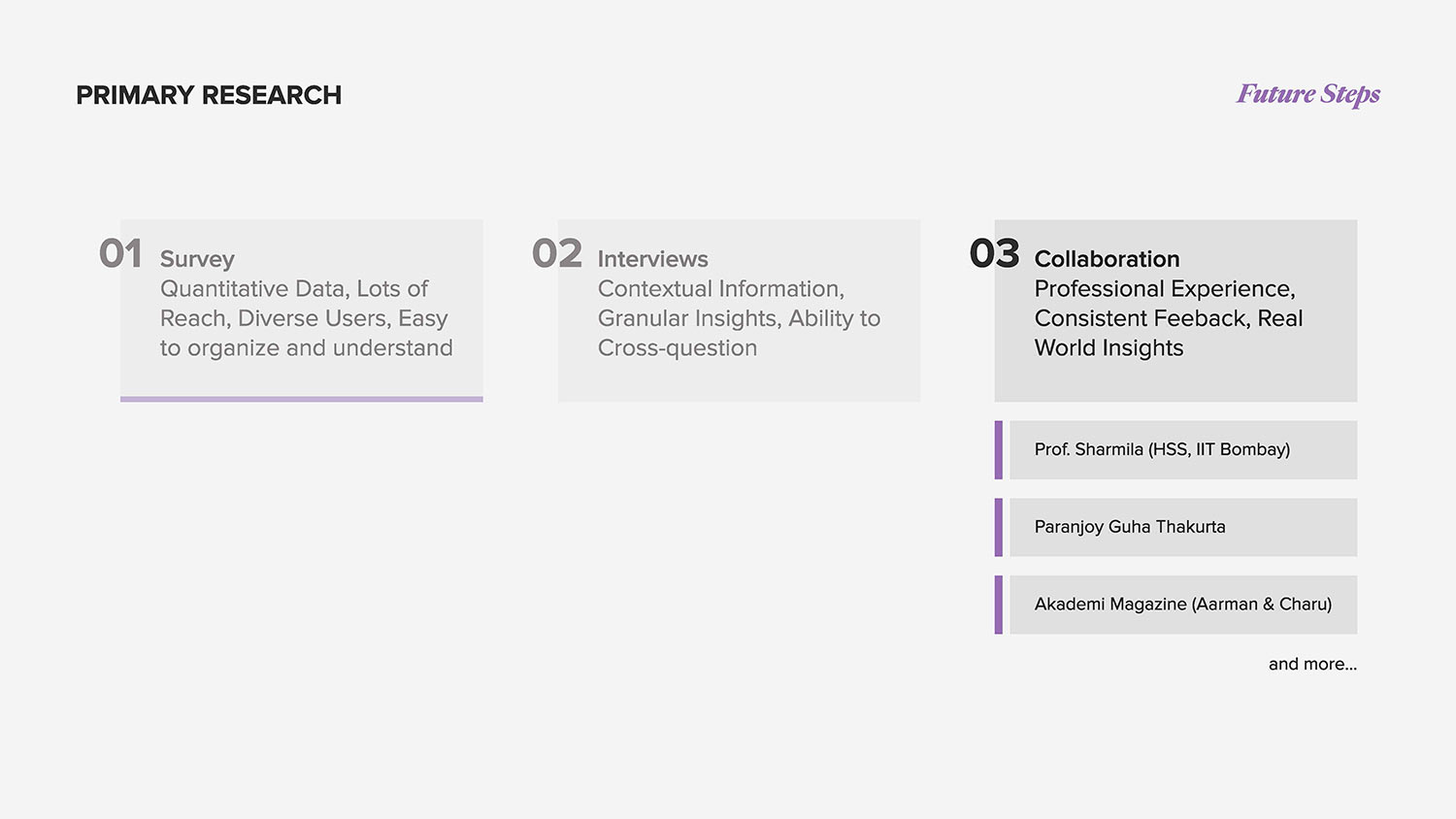
Task: Click the PRIMARY RESEARCH heading
Action: pyautogui.click(x=209, y=95)
